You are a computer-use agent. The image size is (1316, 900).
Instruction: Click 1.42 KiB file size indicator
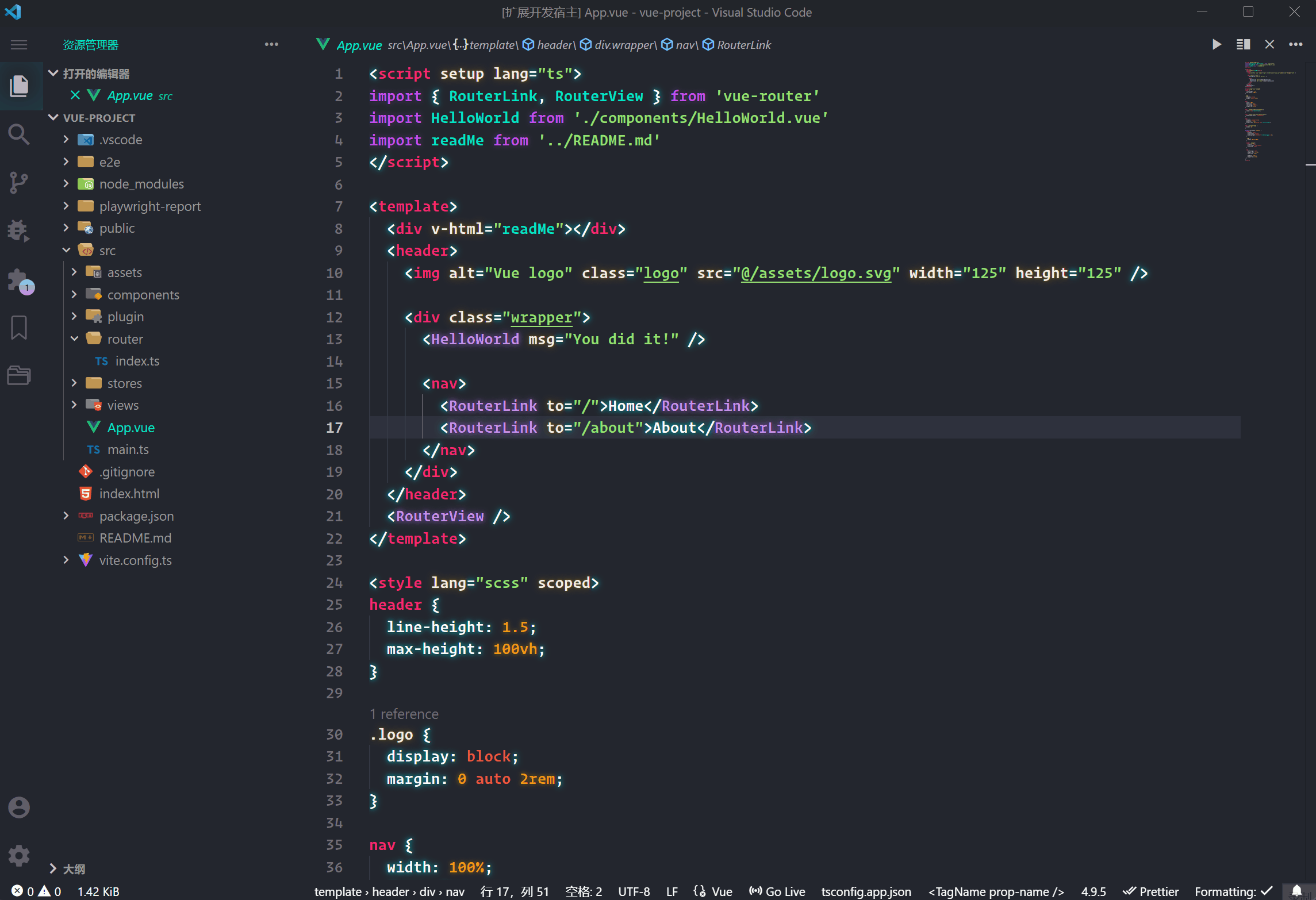point(98,891)
